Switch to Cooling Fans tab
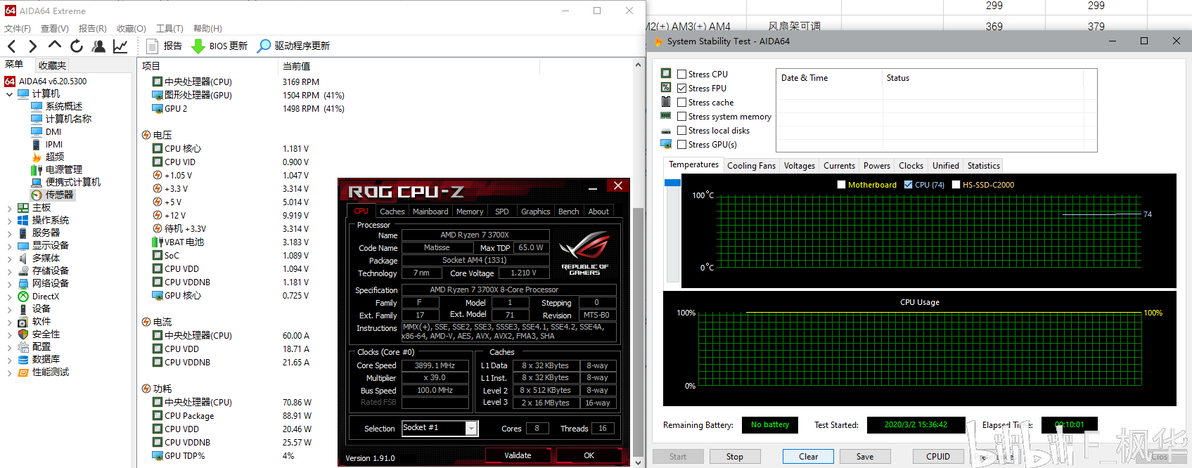 coord(751,166)
